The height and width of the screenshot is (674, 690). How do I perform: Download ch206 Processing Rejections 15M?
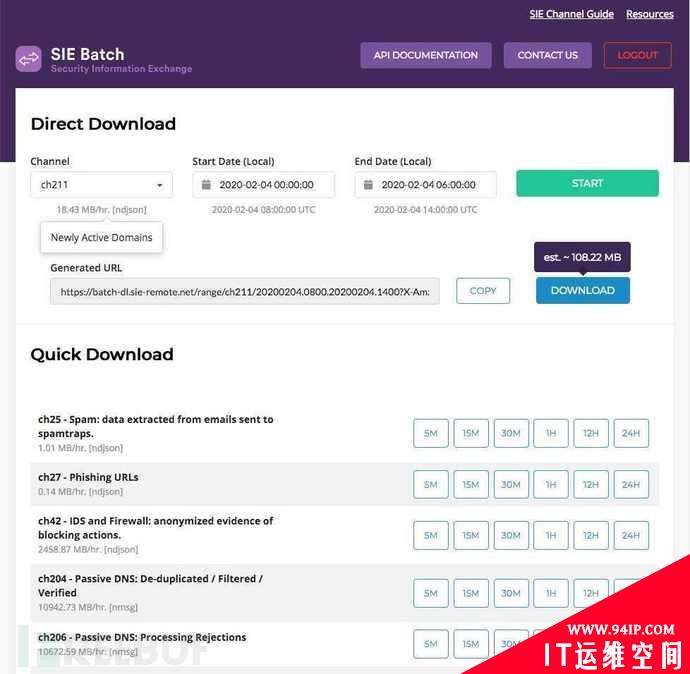[x=471, y=644]
